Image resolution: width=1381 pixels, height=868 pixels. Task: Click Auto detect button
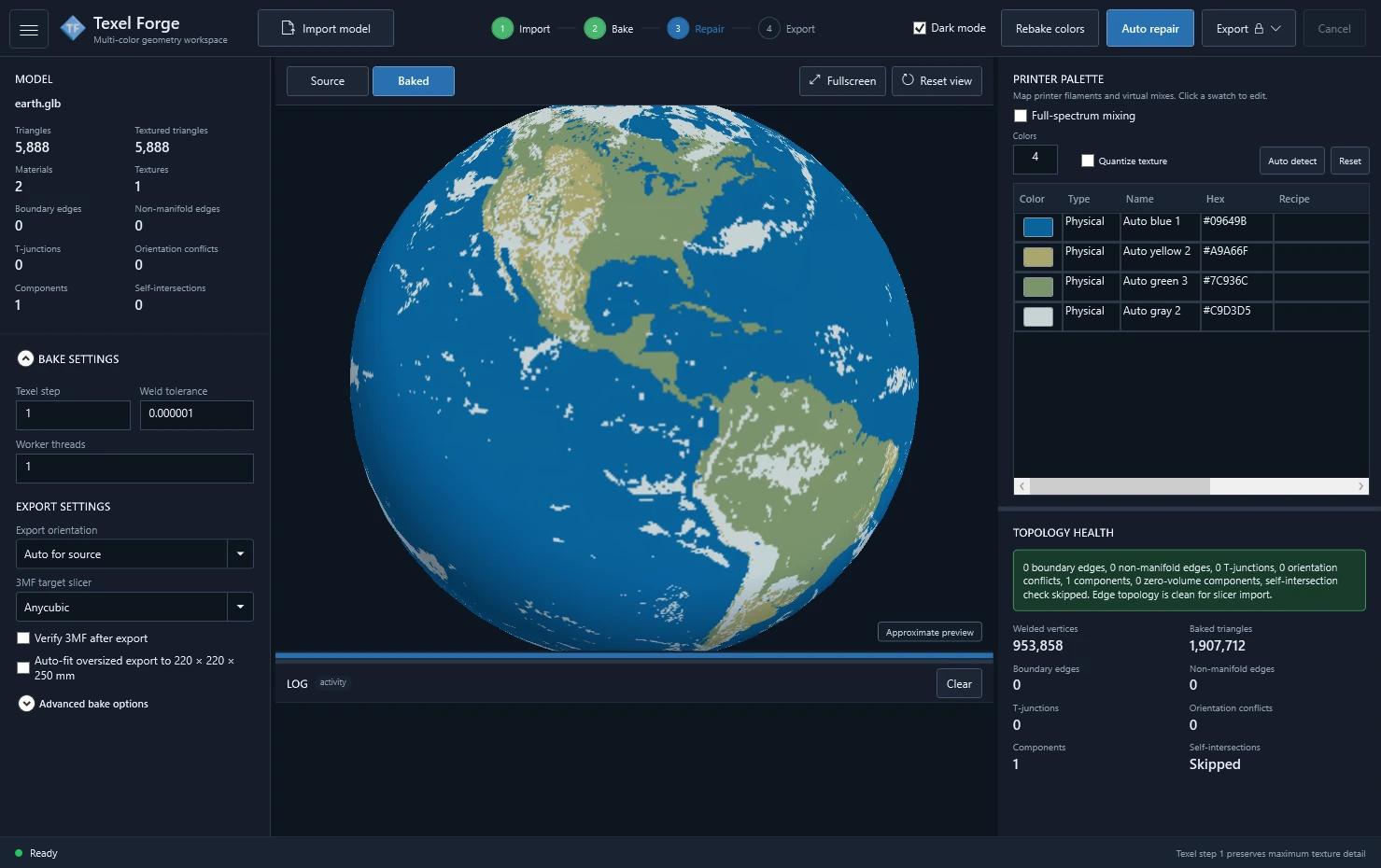[1292, 161]
